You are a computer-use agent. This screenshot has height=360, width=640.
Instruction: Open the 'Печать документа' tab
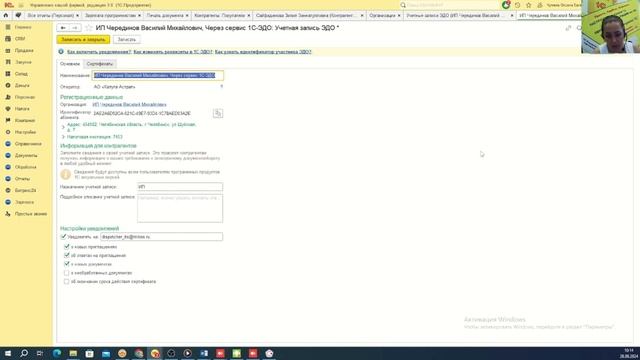[165, 16]
